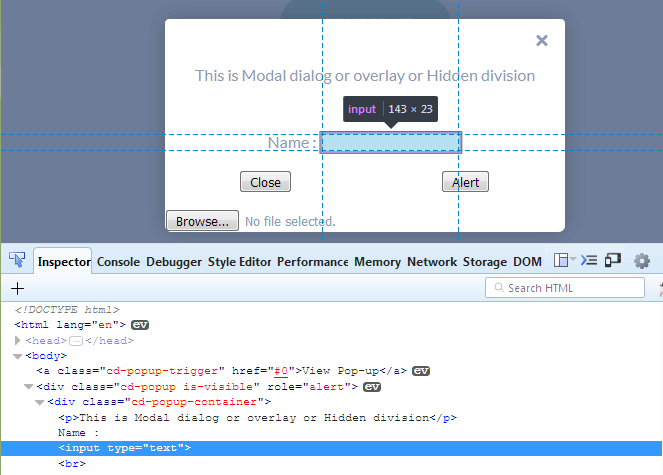Open the DOM tab

[x=527, y=262]
